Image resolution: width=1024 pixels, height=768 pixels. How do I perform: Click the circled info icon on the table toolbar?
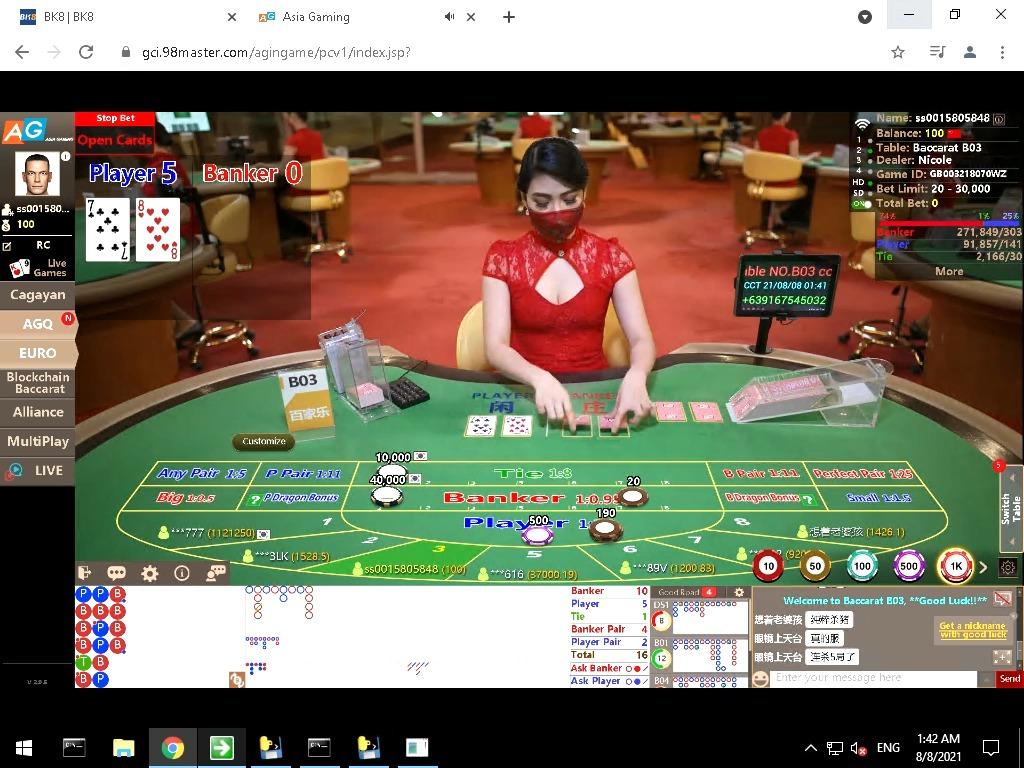coord(182,573)
